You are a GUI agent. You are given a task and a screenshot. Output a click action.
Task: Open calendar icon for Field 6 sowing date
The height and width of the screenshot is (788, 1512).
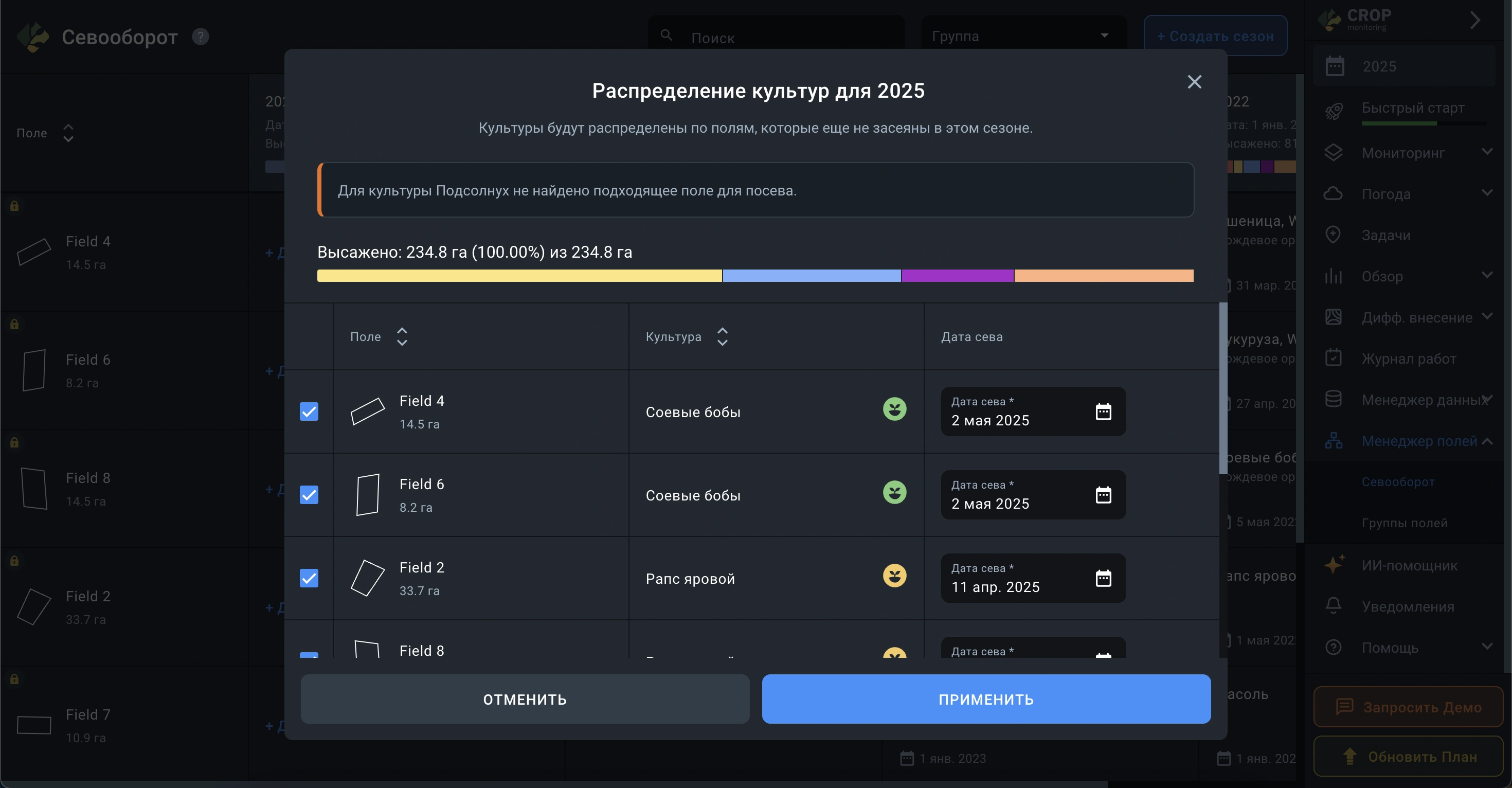[1103, 495]
